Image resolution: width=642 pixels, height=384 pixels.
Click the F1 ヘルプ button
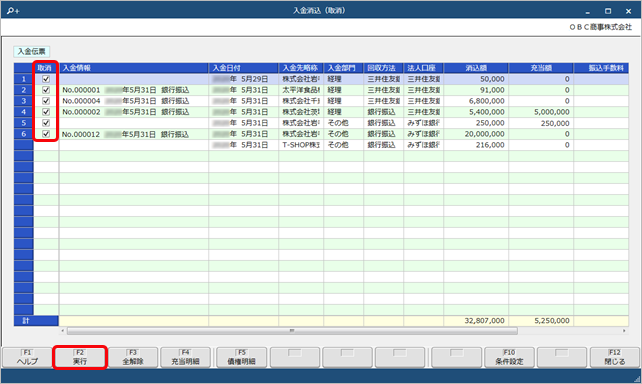[27, 357]
